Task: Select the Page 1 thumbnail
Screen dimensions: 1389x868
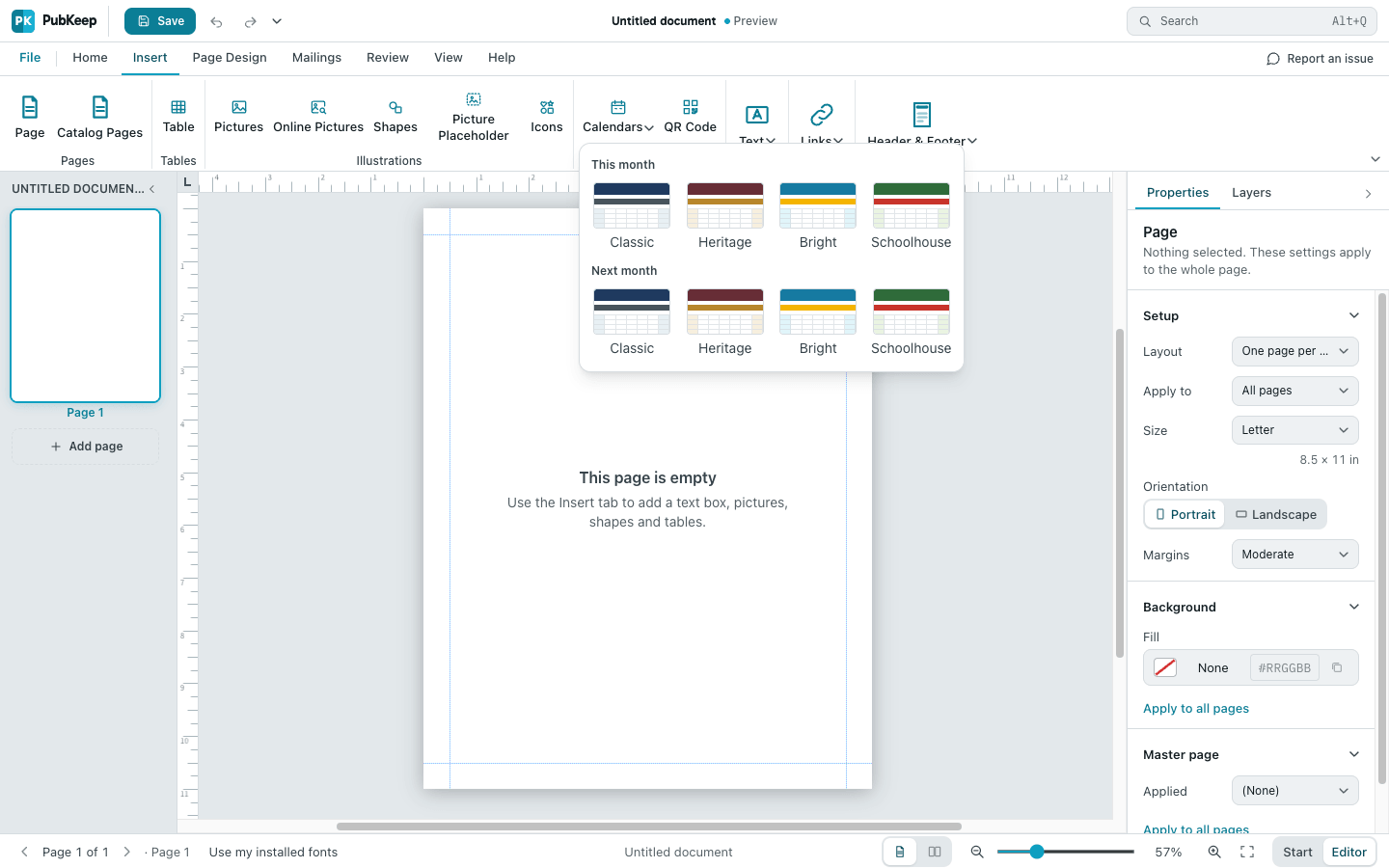Action: click(86, 306)
